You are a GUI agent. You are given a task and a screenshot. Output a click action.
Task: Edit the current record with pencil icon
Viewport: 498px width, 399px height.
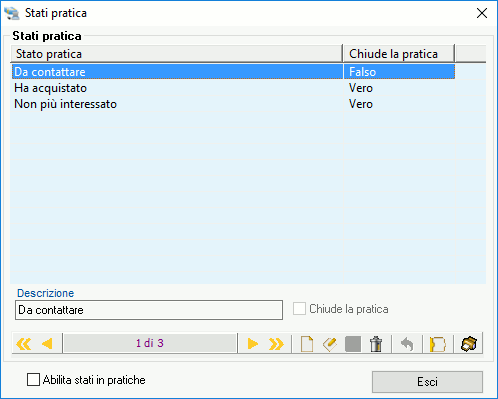click(330, 344)
